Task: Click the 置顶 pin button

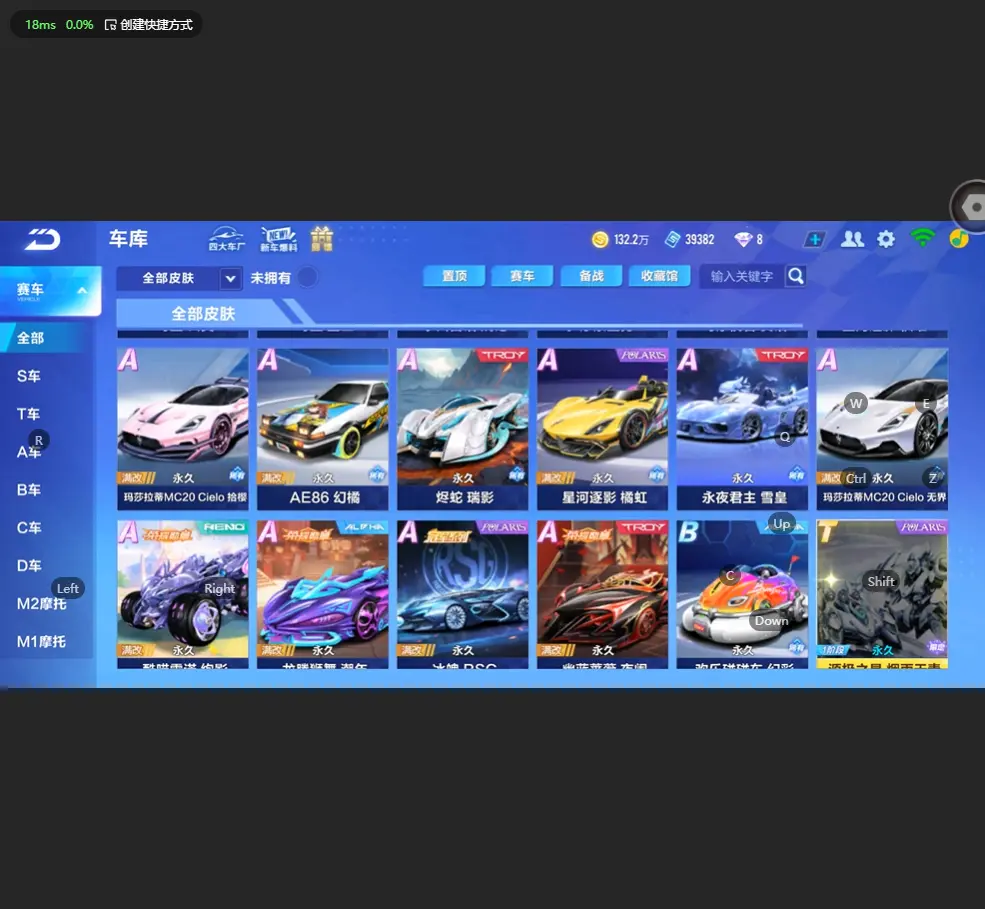Action: click(x=454, y=276)
